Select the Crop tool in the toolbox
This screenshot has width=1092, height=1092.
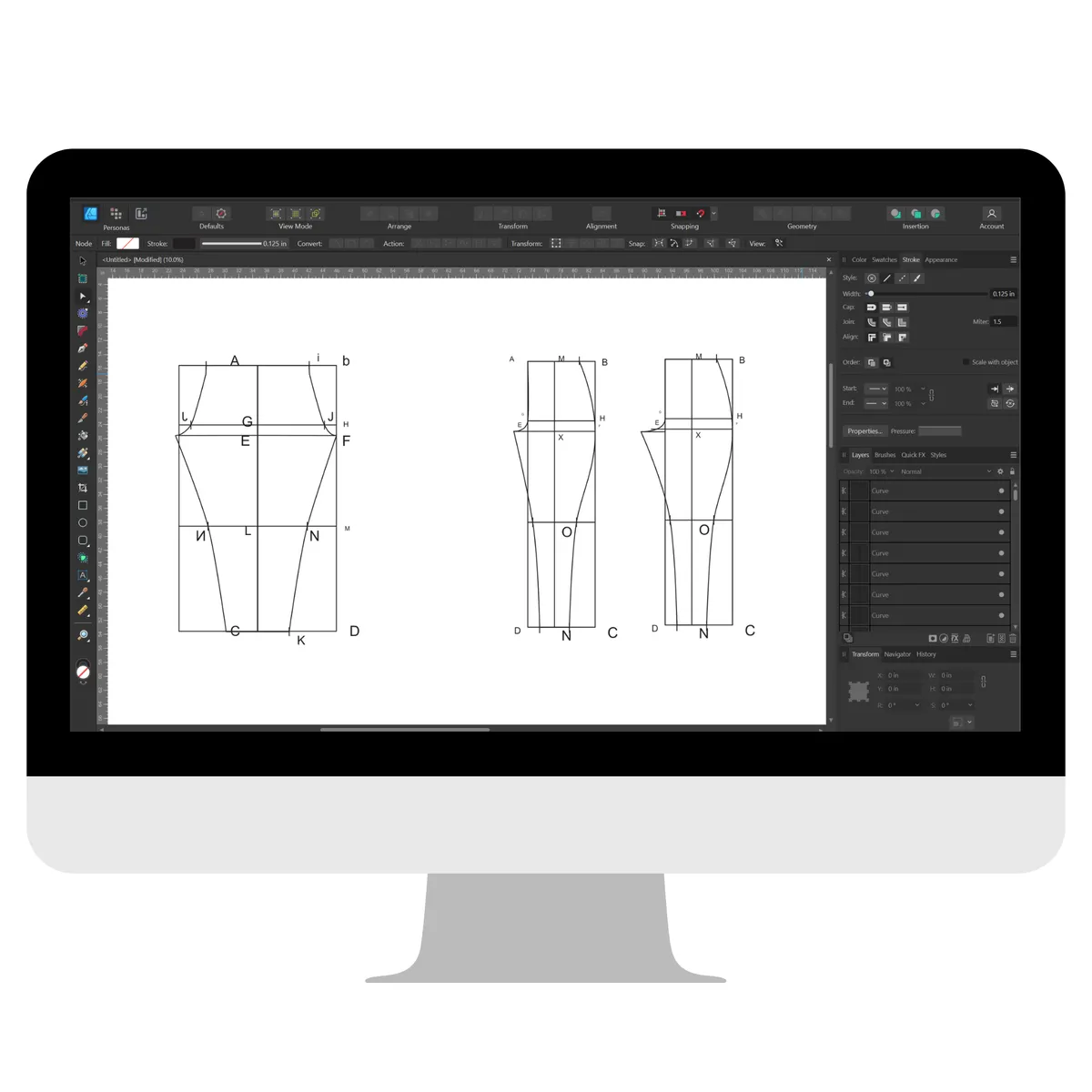coord(83,488)
